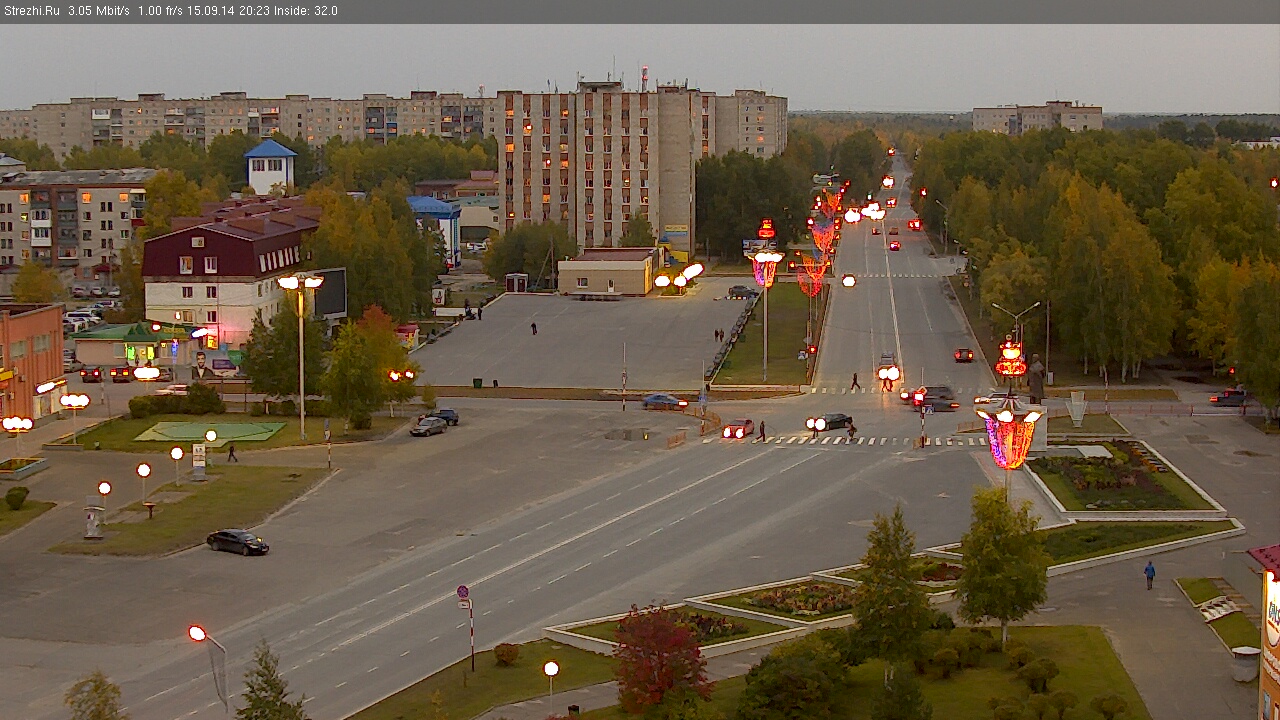1280x720 pixels.
Task: Select the Inside: 32.0 temperature reading
Action: (305, 11)
